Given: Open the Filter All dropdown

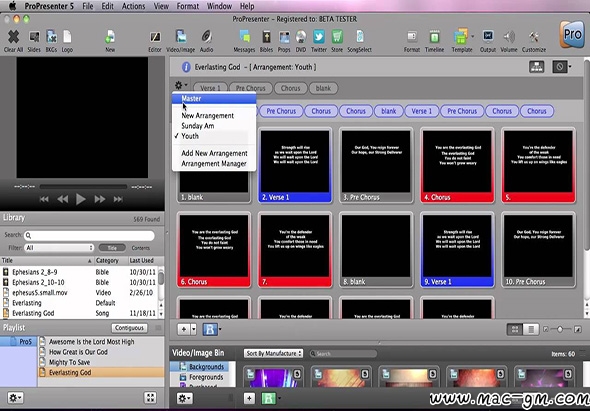Looking at the screenshot, I should [x=59, y=248].
